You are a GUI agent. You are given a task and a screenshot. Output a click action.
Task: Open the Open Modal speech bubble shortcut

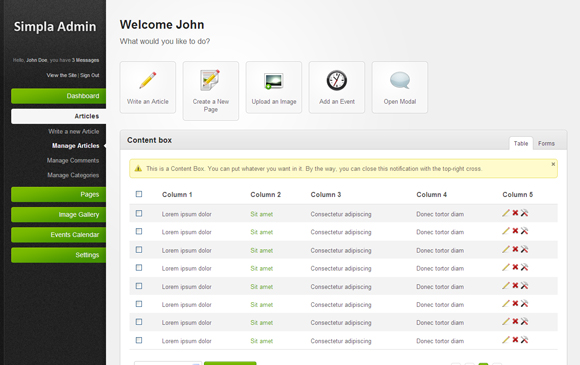click(399, 87)
